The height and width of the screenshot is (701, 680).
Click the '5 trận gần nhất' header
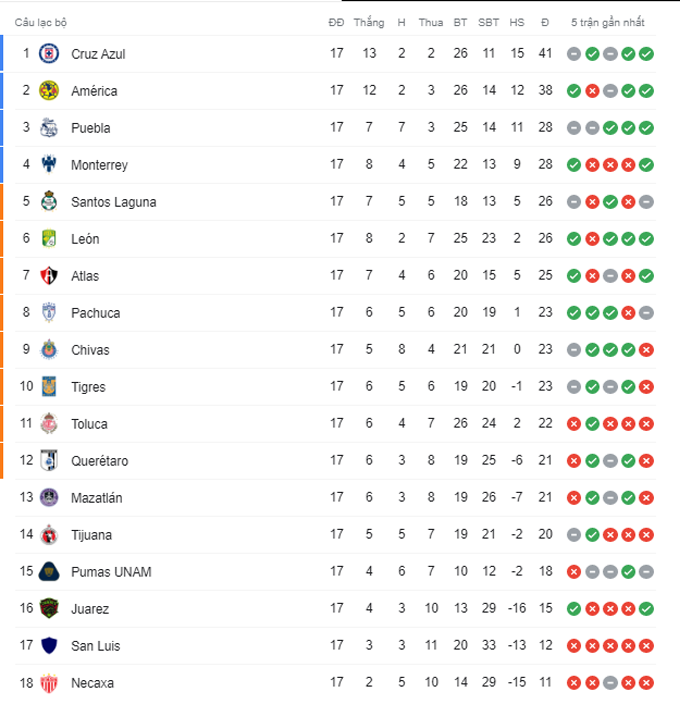point(608,22)
